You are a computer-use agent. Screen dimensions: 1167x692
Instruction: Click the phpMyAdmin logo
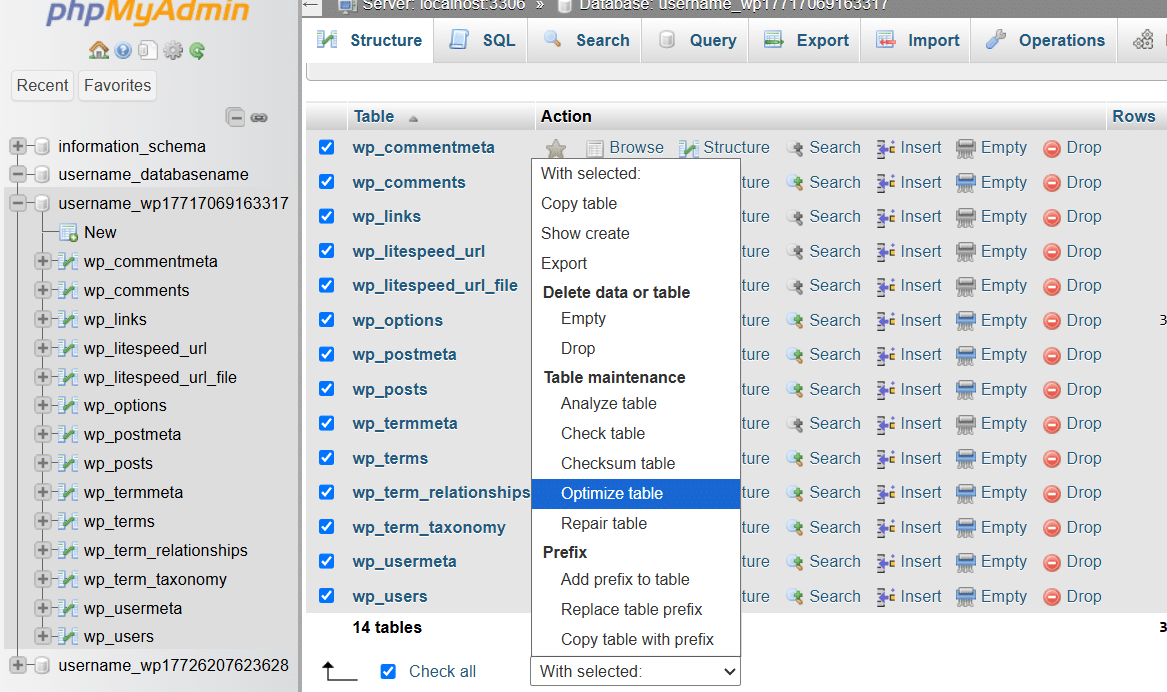(148, 12)
